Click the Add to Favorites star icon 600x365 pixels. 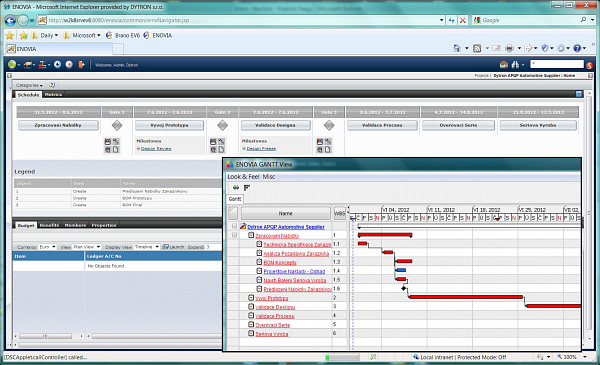[24, 36]
